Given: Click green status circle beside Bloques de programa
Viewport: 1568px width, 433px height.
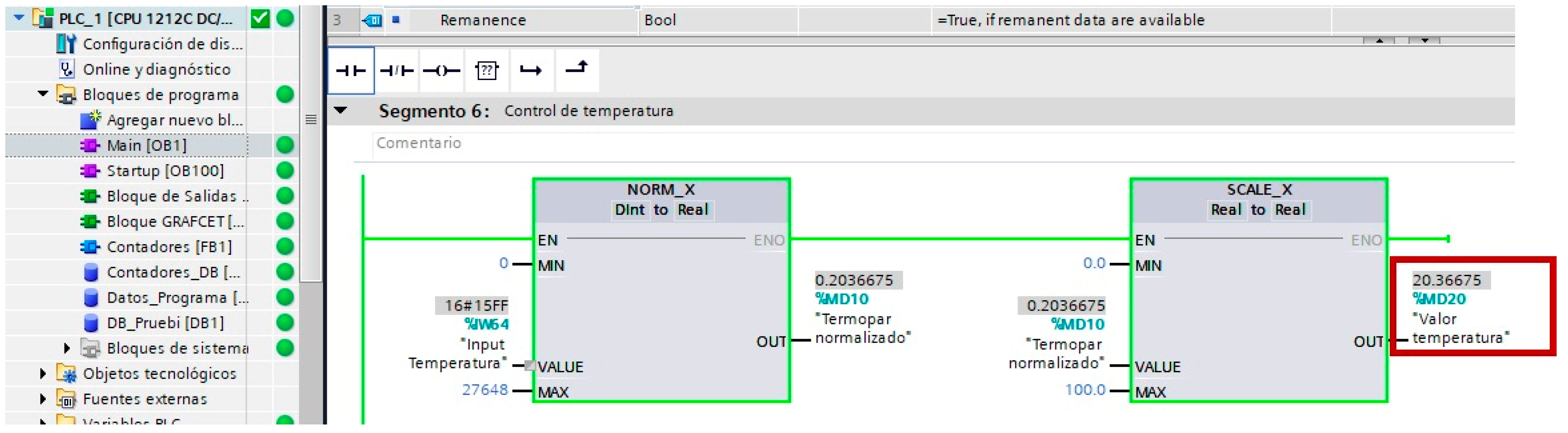Looking at the screenshot, I should point(285,94).
